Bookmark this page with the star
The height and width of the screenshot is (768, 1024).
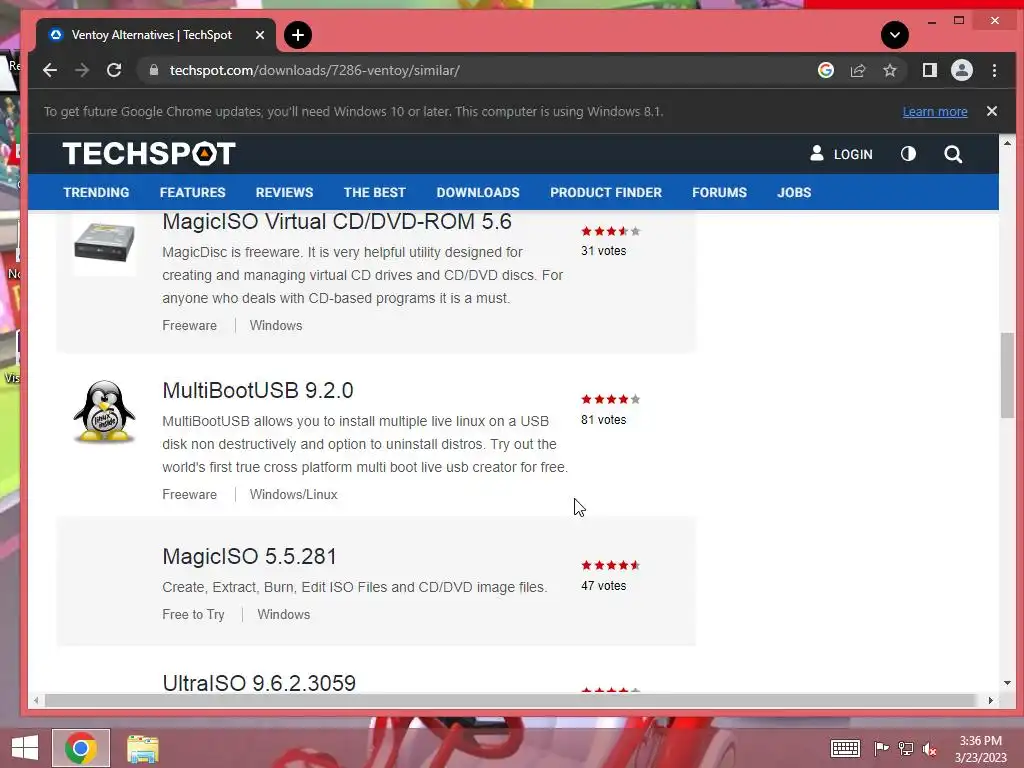point(889,71)
